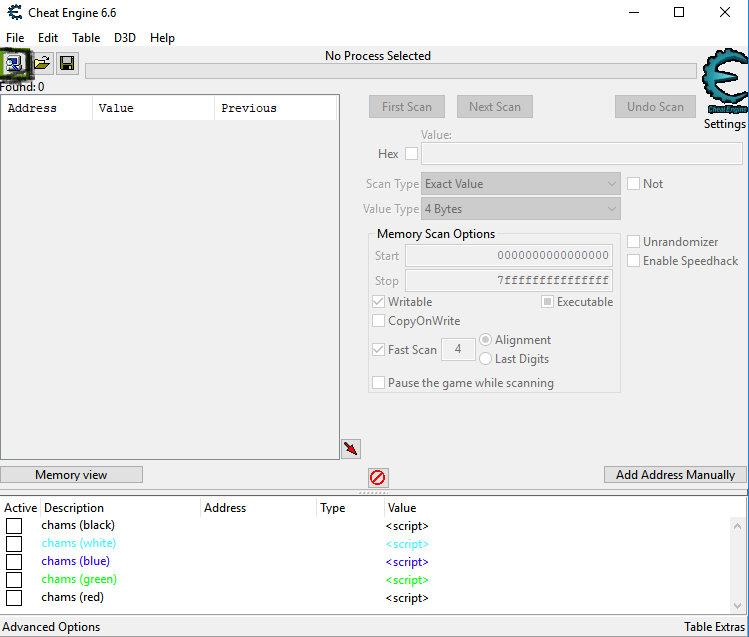
Task: Open the Scan Type dropdown
Action: (x=521, y=184)
